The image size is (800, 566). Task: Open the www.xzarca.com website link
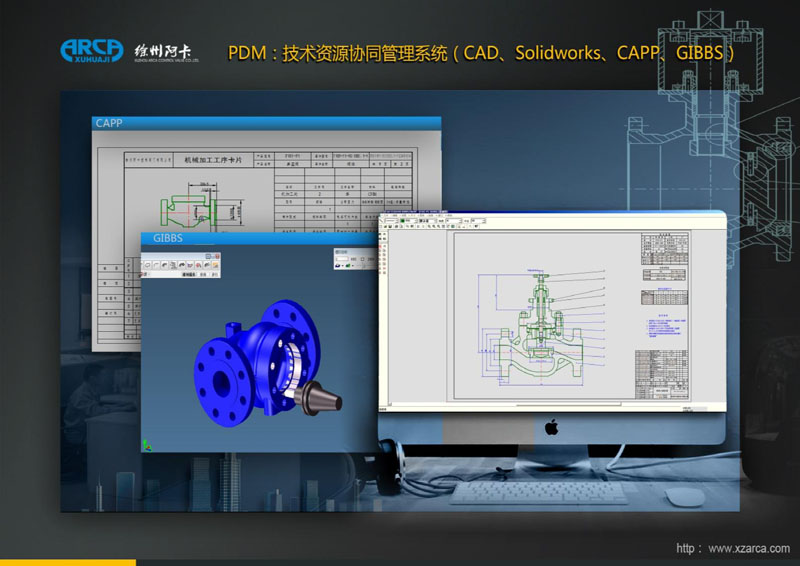[748, 549]
